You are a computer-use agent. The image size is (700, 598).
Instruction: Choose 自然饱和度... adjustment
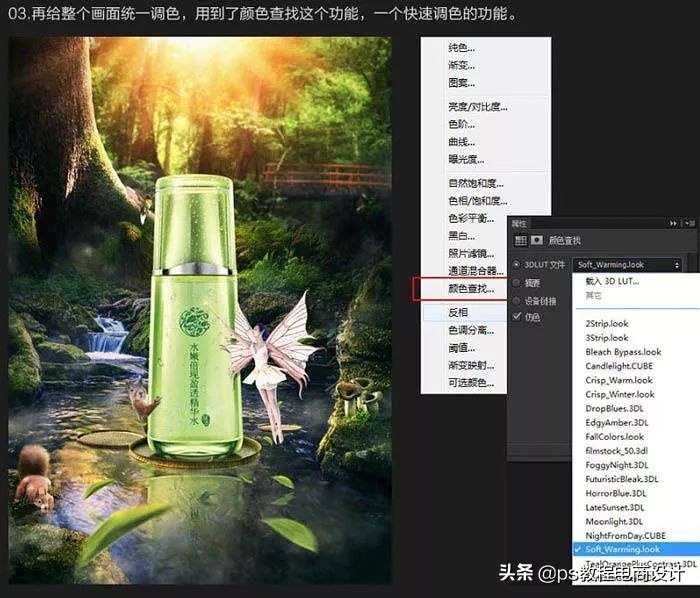[x=476, y=183]
